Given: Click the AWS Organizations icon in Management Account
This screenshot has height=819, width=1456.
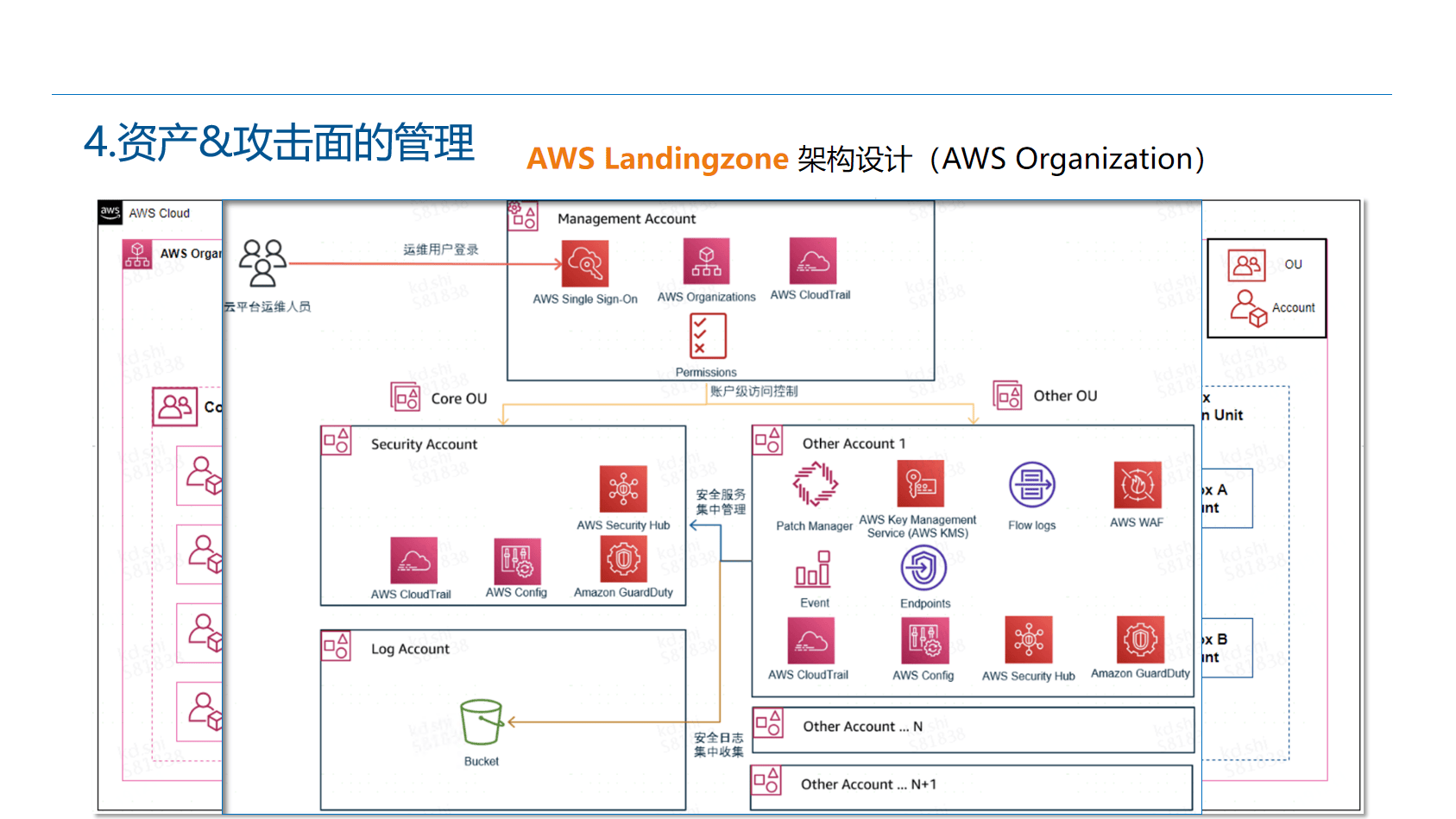Looking at the screenshot, I should click(706, 261).
